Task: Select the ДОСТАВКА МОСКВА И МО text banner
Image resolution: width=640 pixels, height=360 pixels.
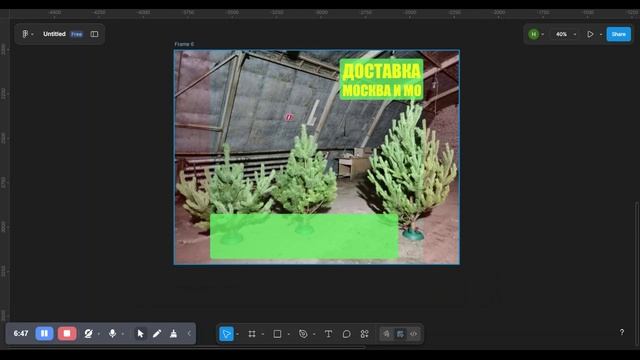Action: pyautogui.click(x=381, y=80)
